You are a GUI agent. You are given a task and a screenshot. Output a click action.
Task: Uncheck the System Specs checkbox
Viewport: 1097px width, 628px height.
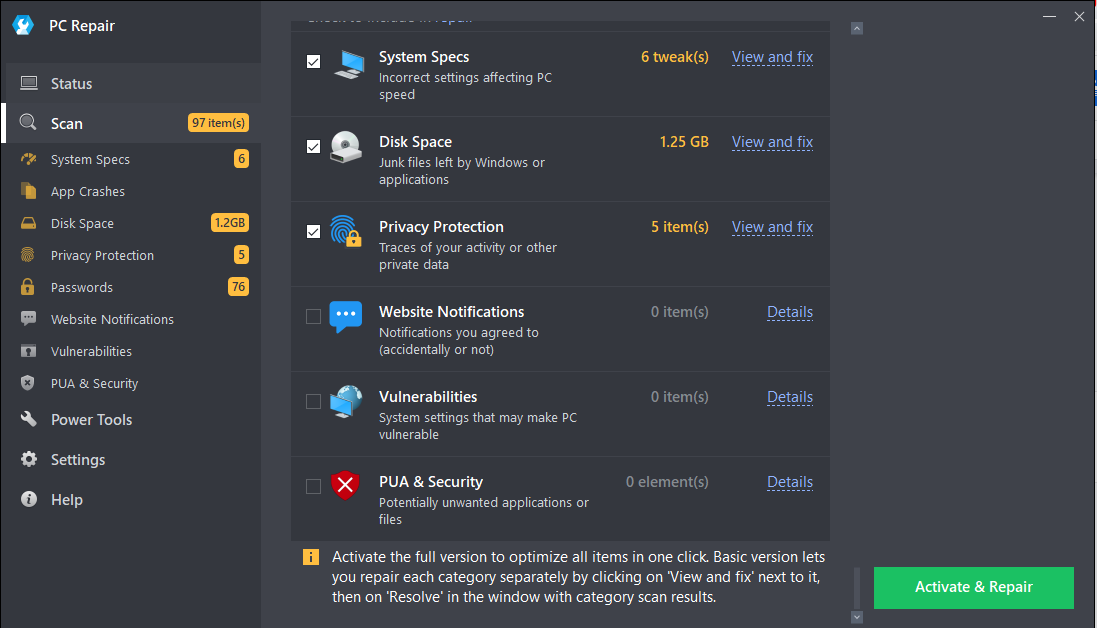(313, 62)
